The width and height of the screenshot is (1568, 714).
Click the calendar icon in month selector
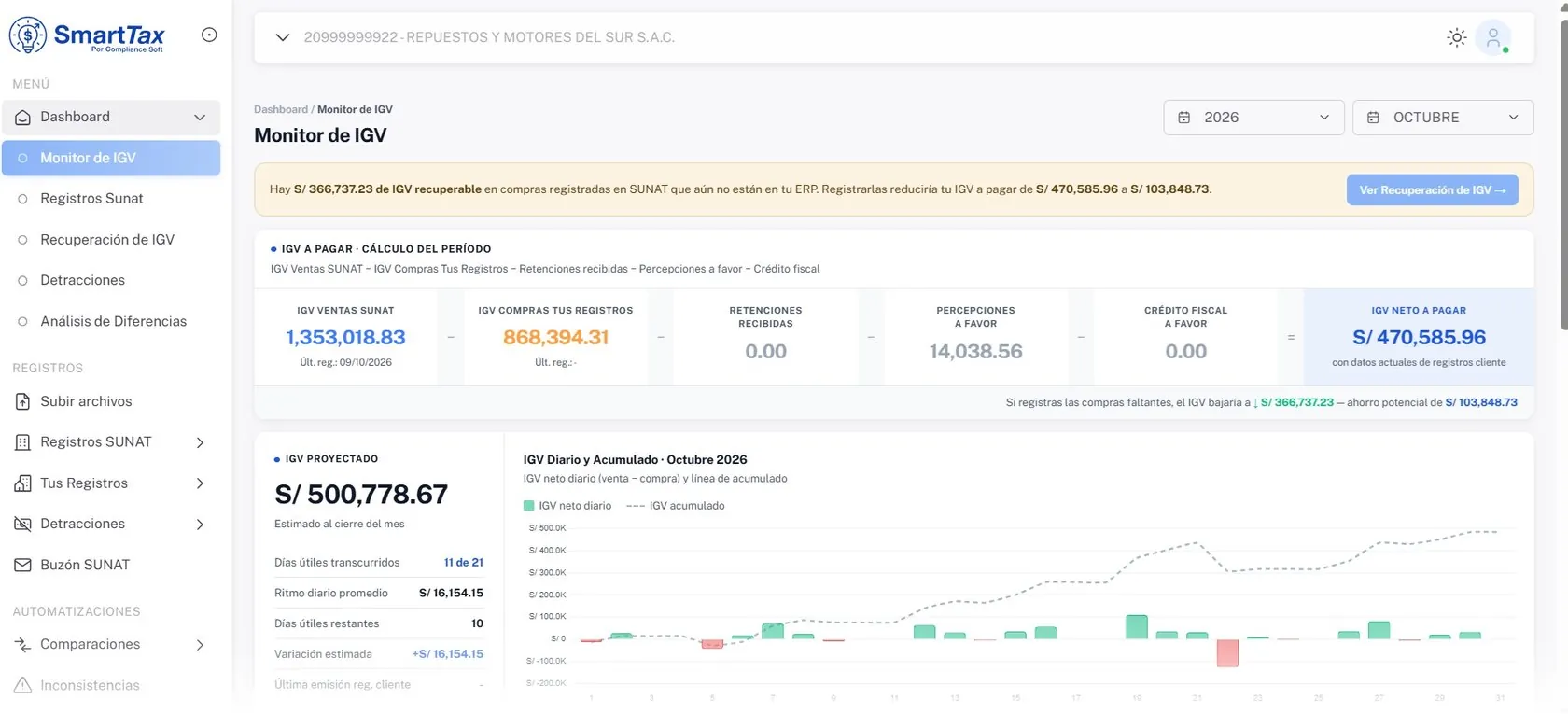pos(1373,118)
